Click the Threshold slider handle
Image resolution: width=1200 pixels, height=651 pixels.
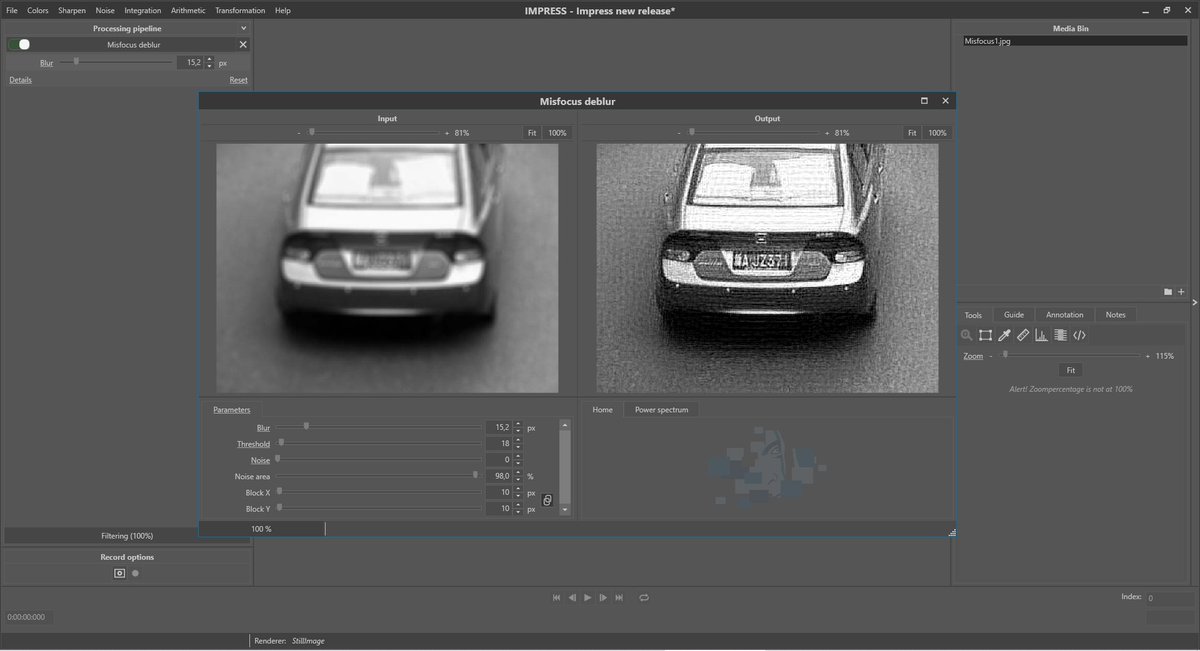click(x=281, y=443)
